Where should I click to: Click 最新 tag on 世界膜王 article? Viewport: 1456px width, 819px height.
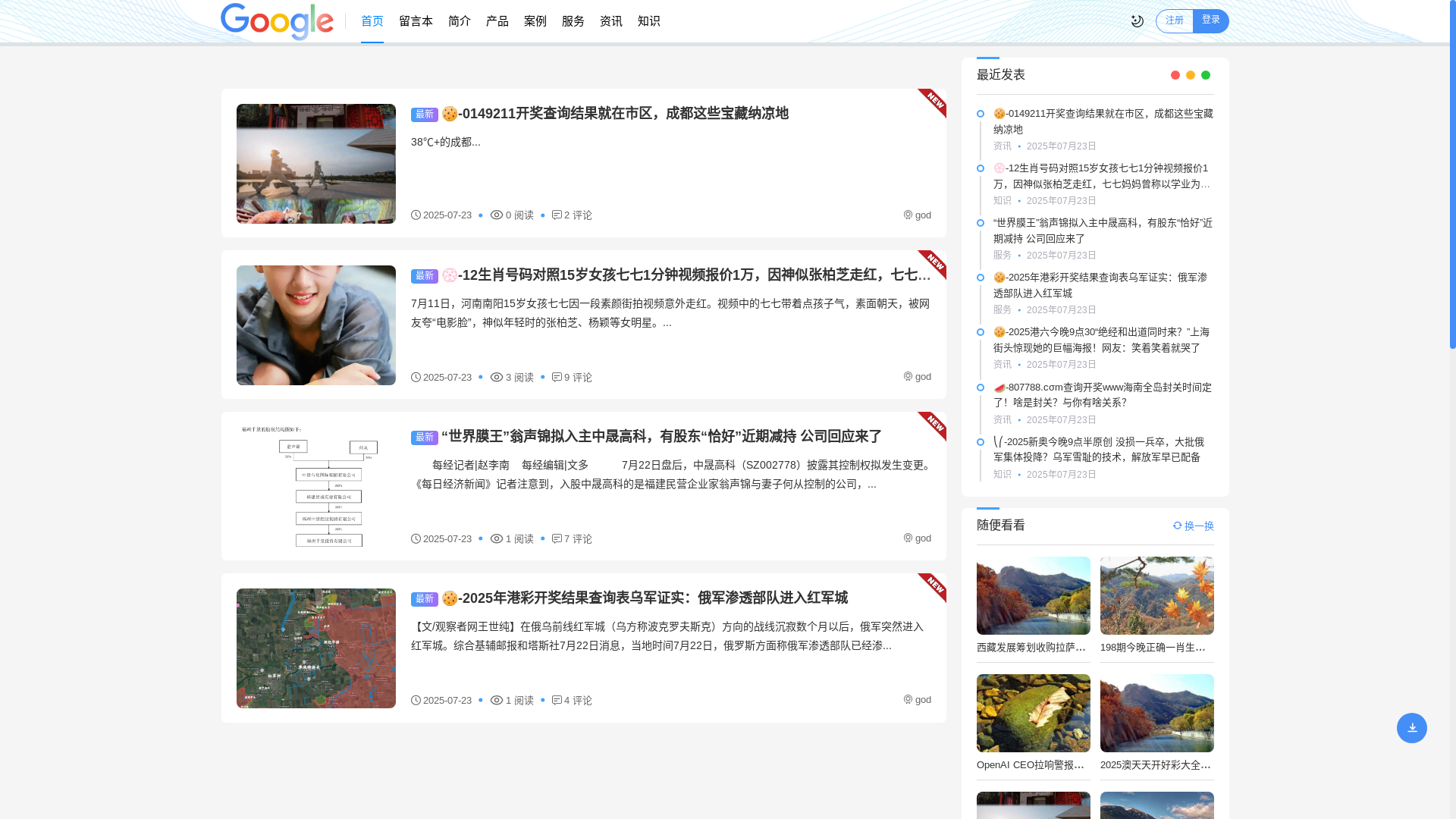(425, 438)
